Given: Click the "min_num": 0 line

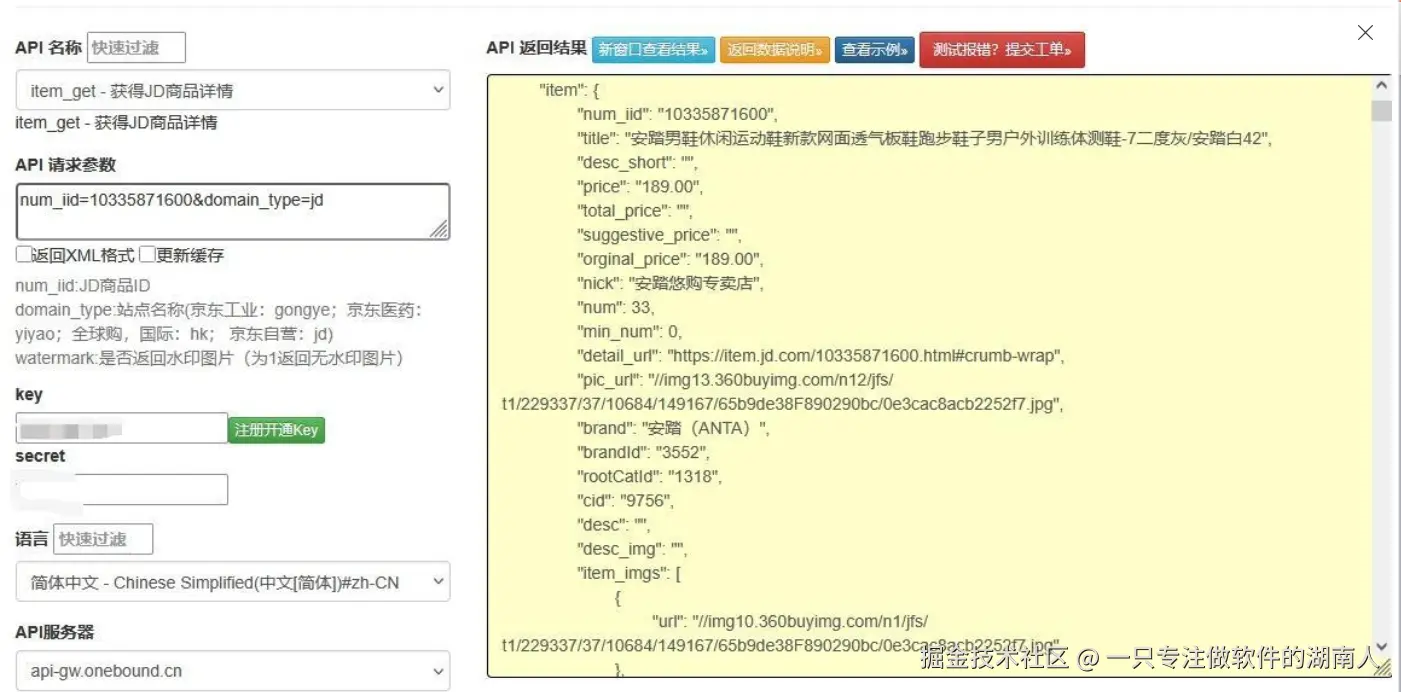Looking at the screenshot, I should coord(630,331).
